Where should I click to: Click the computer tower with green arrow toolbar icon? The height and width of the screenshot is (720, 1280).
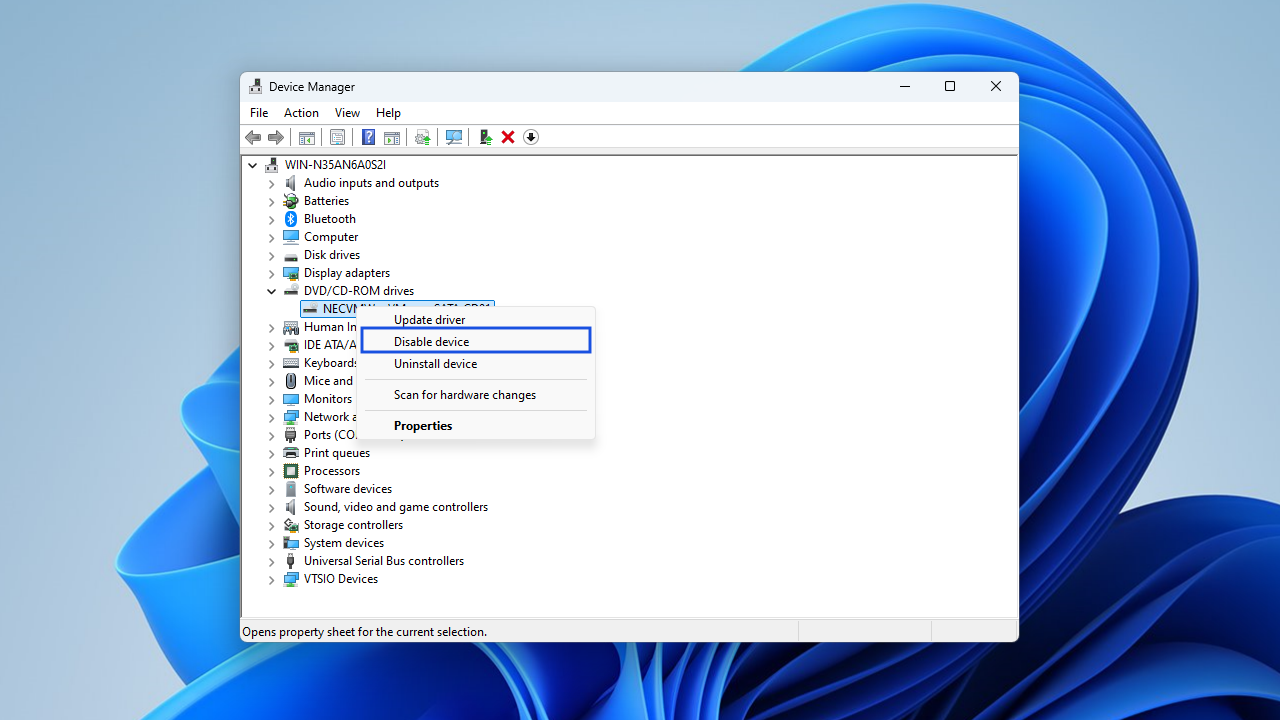pos(485,137)
